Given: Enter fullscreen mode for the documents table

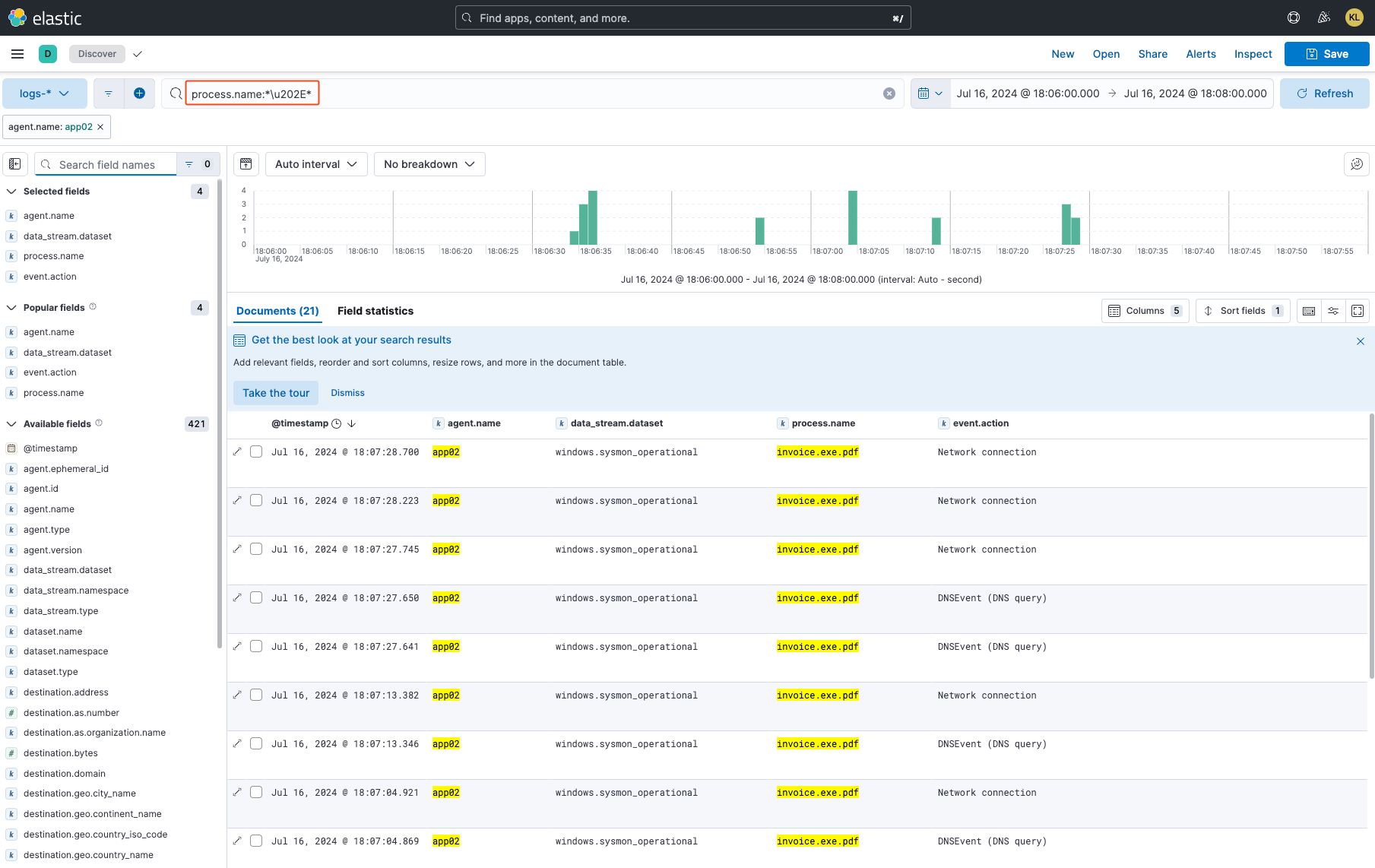Looking at the screenshot, I should (1358, 311).
